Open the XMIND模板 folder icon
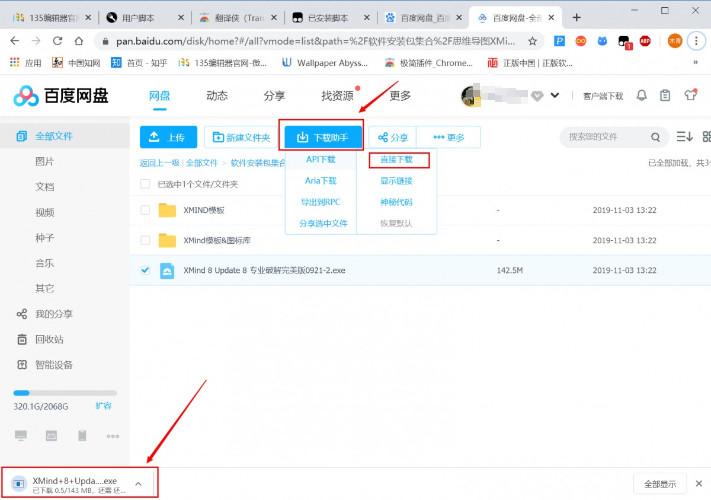This screenshot has width=711, height=500. [167, 210]
